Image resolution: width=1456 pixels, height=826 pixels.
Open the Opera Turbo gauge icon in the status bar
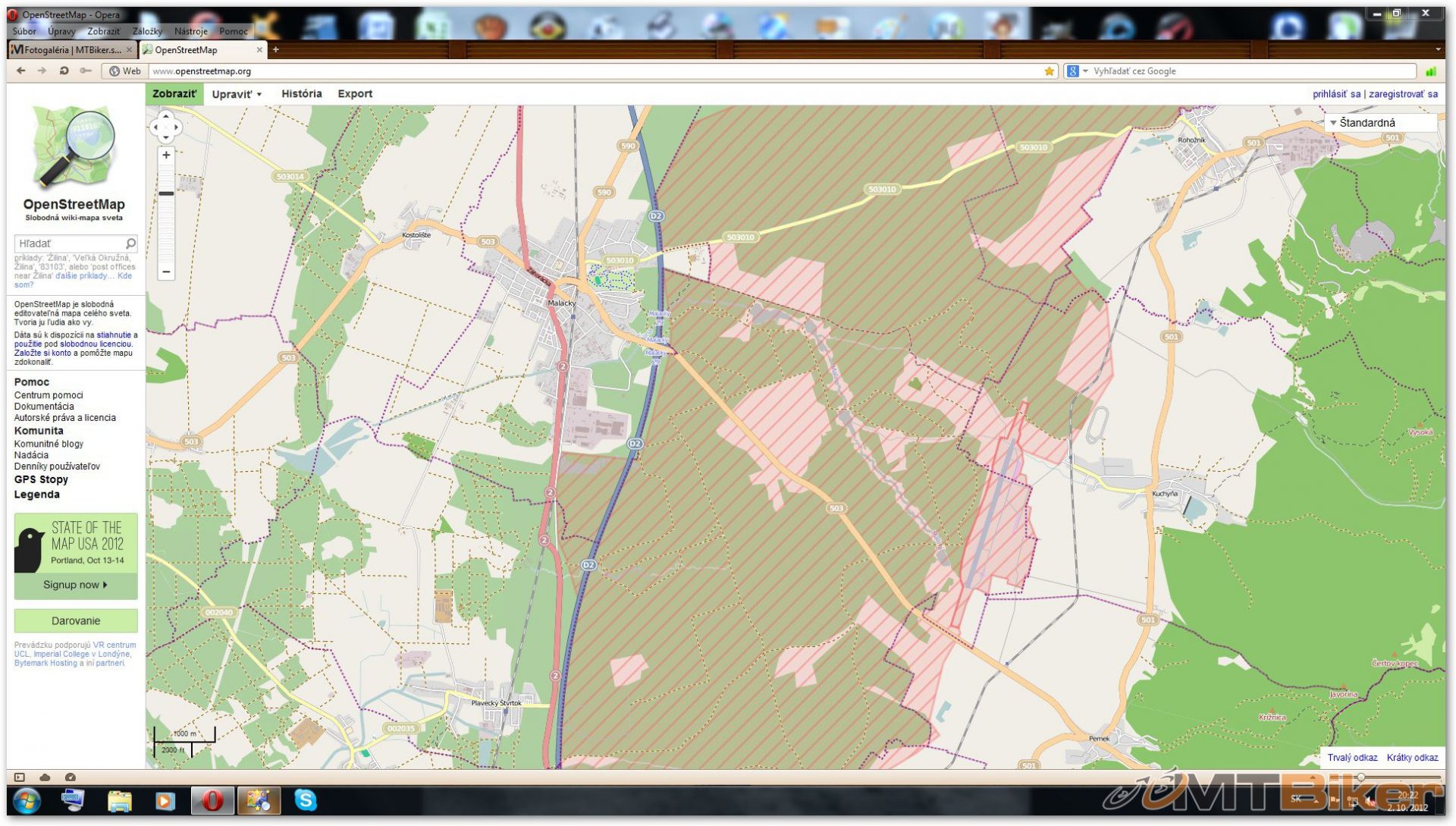tap(71, 777)
